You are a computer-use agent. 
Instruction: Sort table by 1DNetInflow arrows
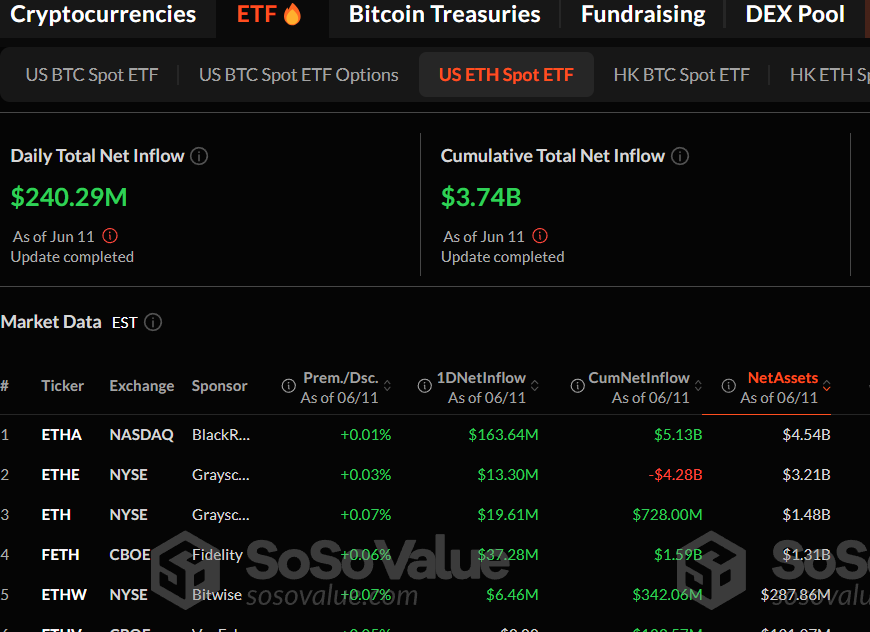point(535,386)
